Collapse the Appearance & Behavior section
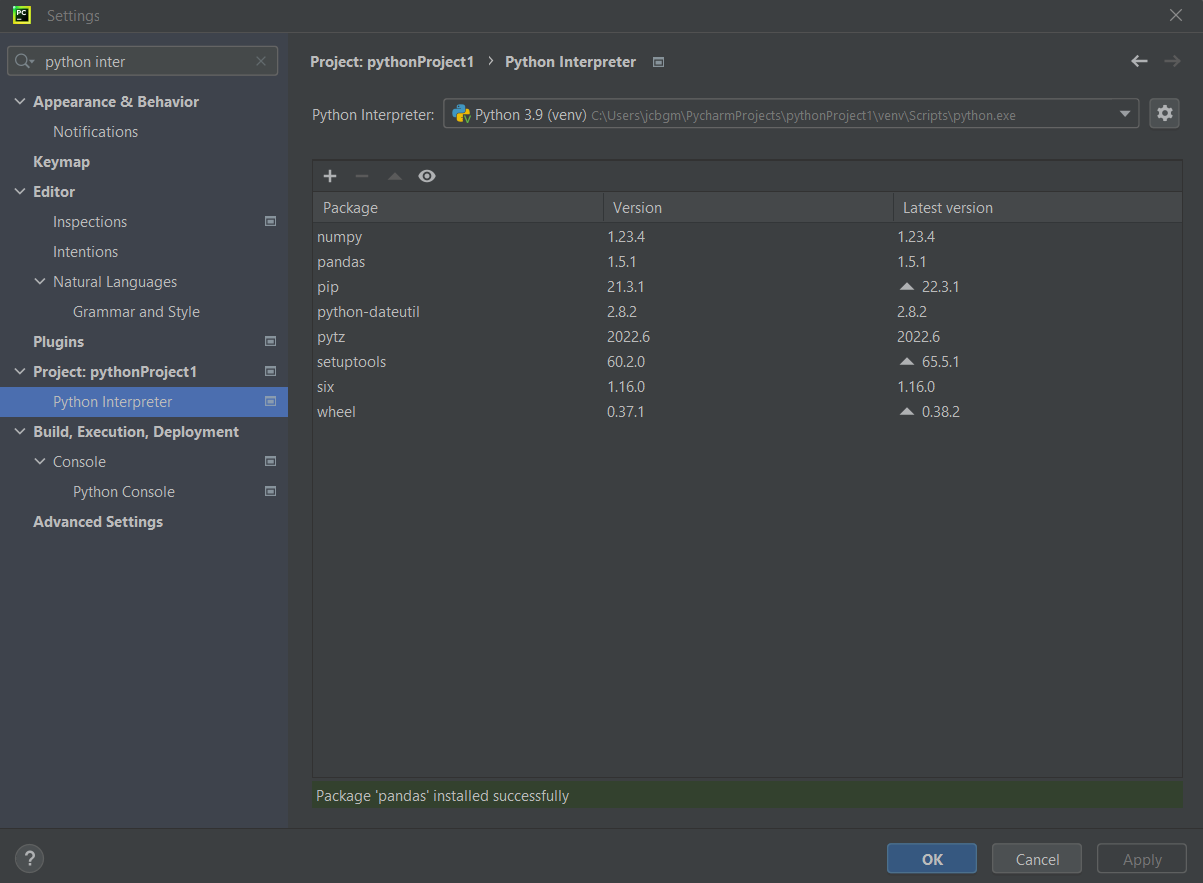The width and height of the screenshot is (1203, 883). pos(20,102)
